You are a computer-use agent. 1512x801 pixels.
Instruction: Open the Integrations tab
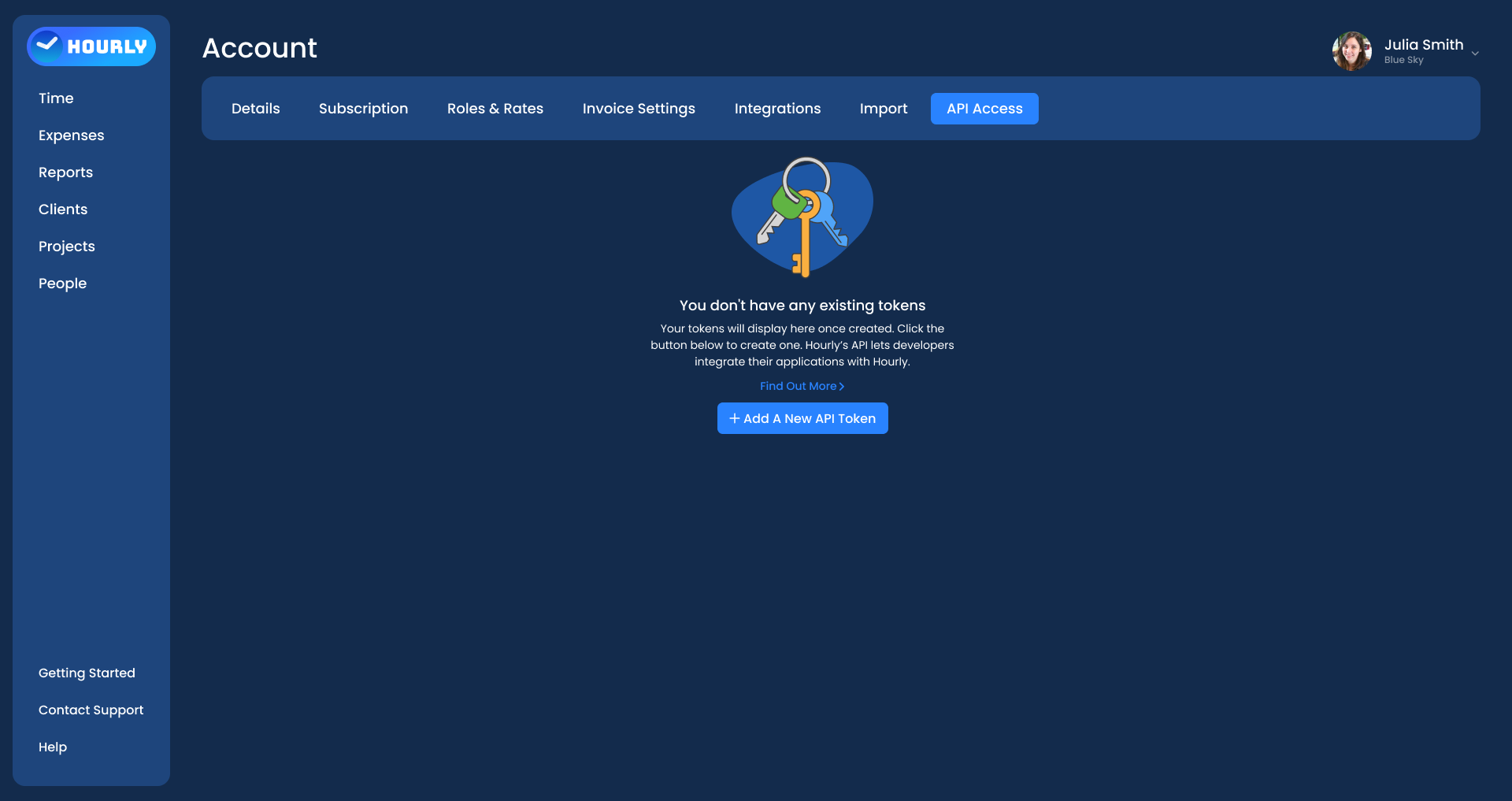pos(777,109)
